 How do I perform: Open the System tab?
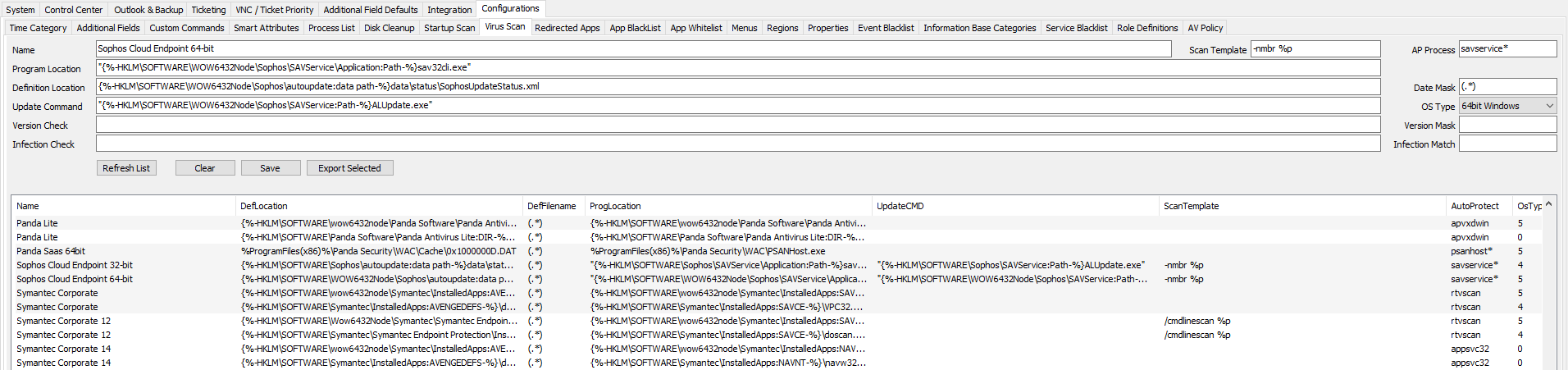pos(21,10)
